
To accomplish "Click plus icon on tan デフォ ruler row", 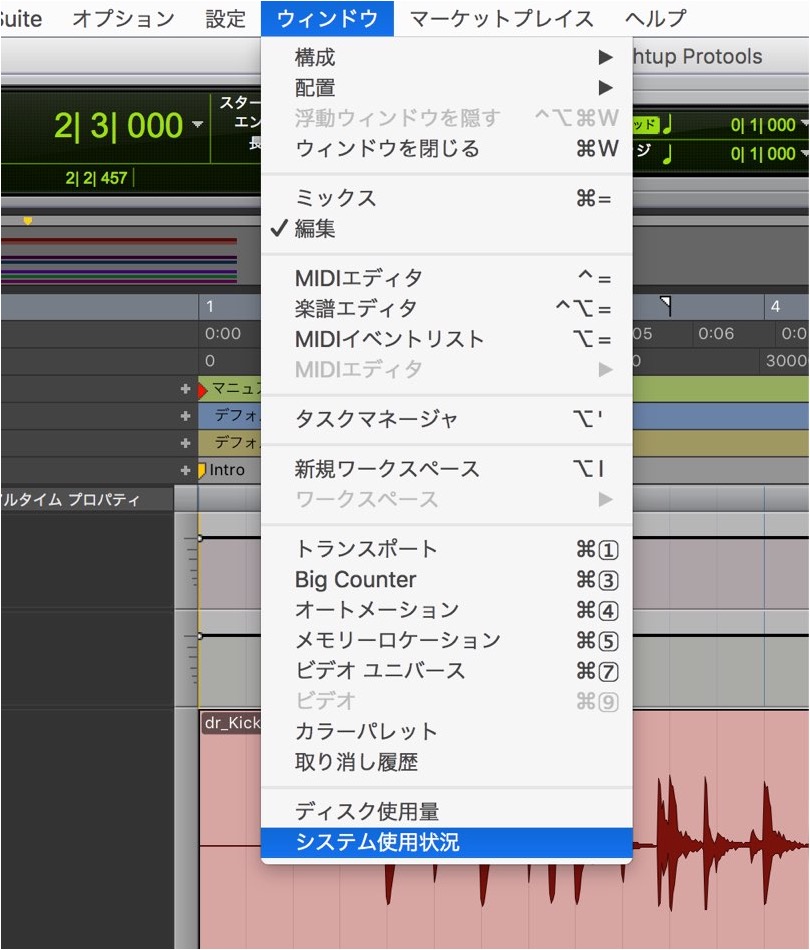I will pyautogui.click(x=185, y=443).
